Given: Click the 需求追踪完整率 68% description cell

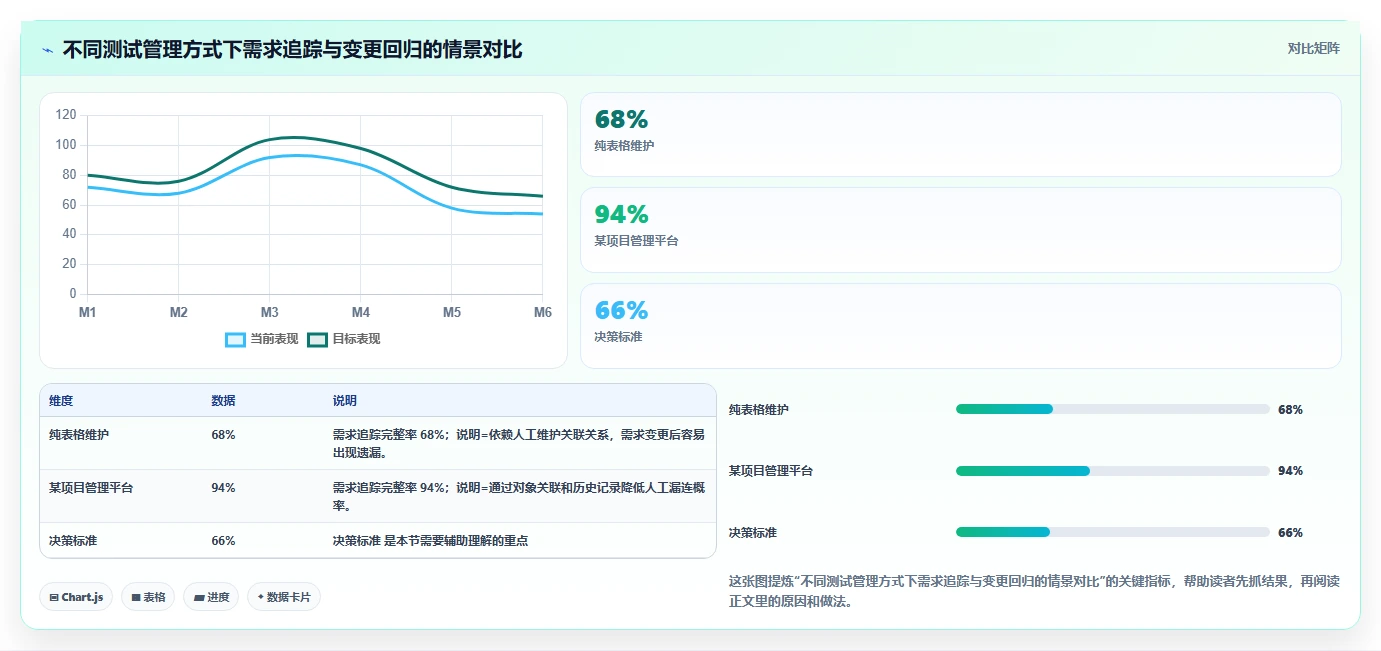Looking at the screenshot, I should tap(518, 444).
